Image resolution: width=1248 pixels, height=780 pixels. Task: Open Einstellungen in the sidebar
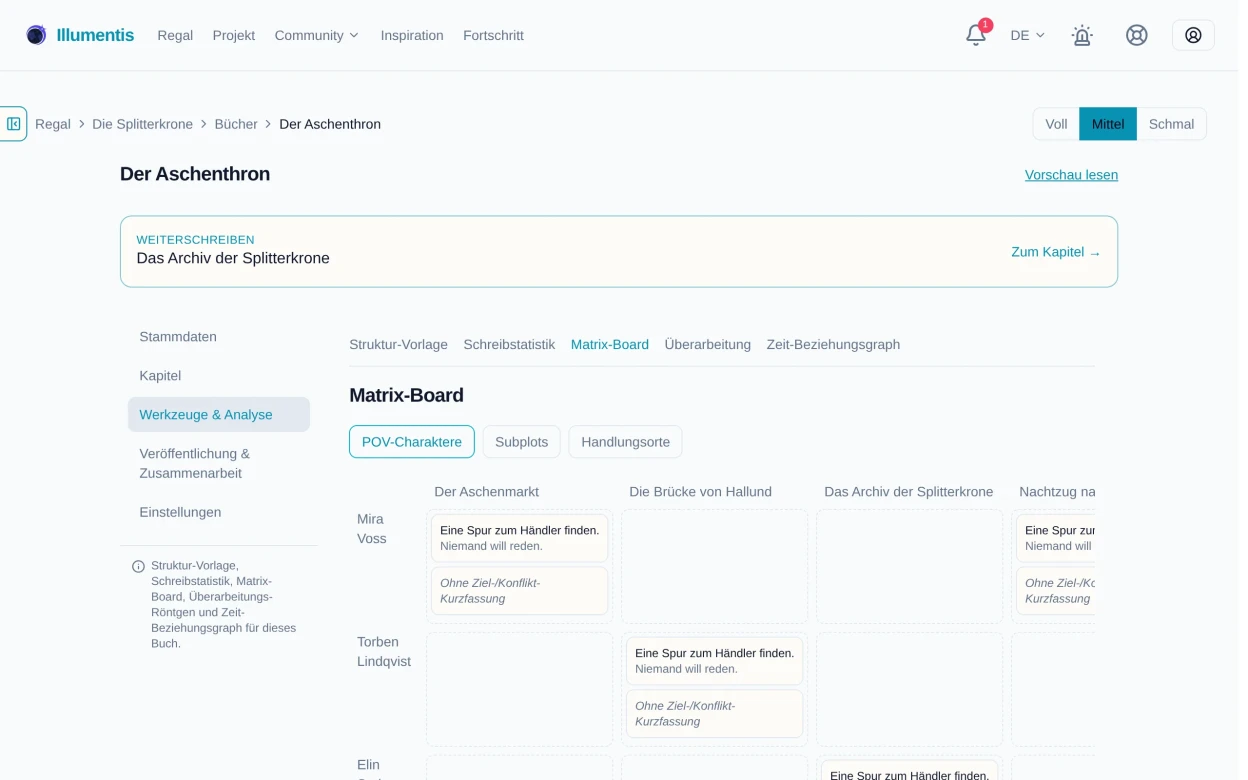point(219,513)
